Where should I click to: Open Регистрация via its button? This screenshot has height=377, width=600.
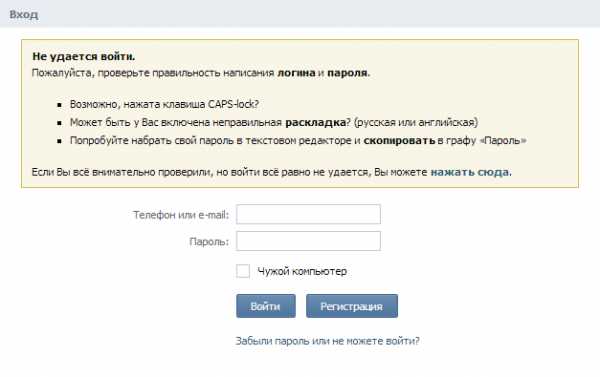352,306
